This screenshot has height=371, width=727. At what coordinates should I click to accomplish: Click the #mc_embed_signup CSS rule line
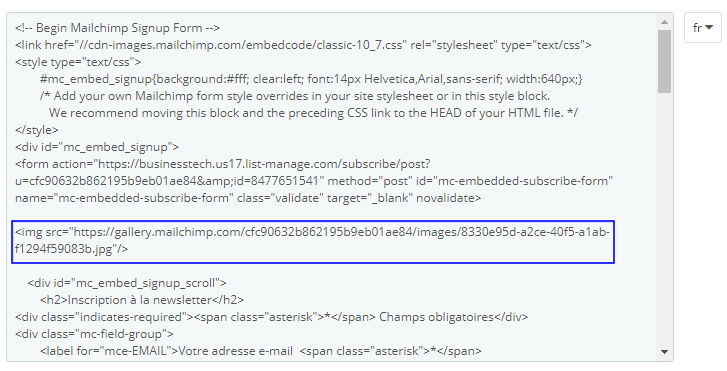(311, 79)
